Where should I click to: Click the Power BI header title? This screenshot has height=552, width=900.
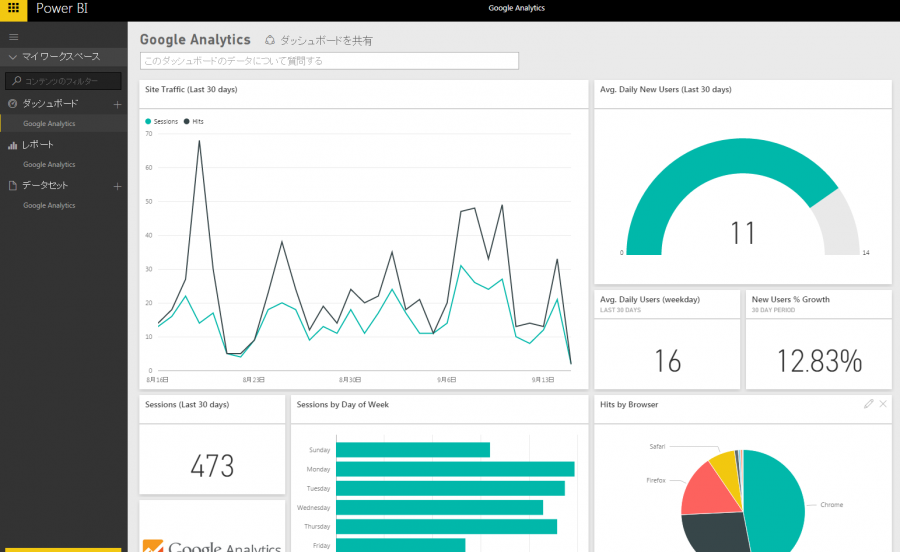point(62,9)
